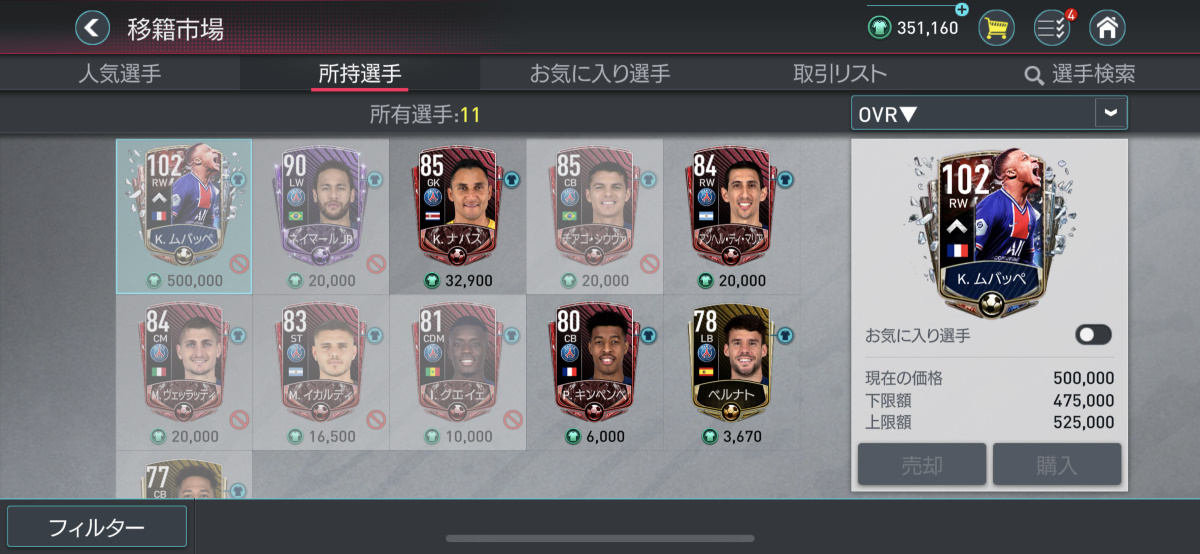Tap the back arrow icon
Image resolution: width=1200 pixels, height=554 pixels.
coord(92,28)
